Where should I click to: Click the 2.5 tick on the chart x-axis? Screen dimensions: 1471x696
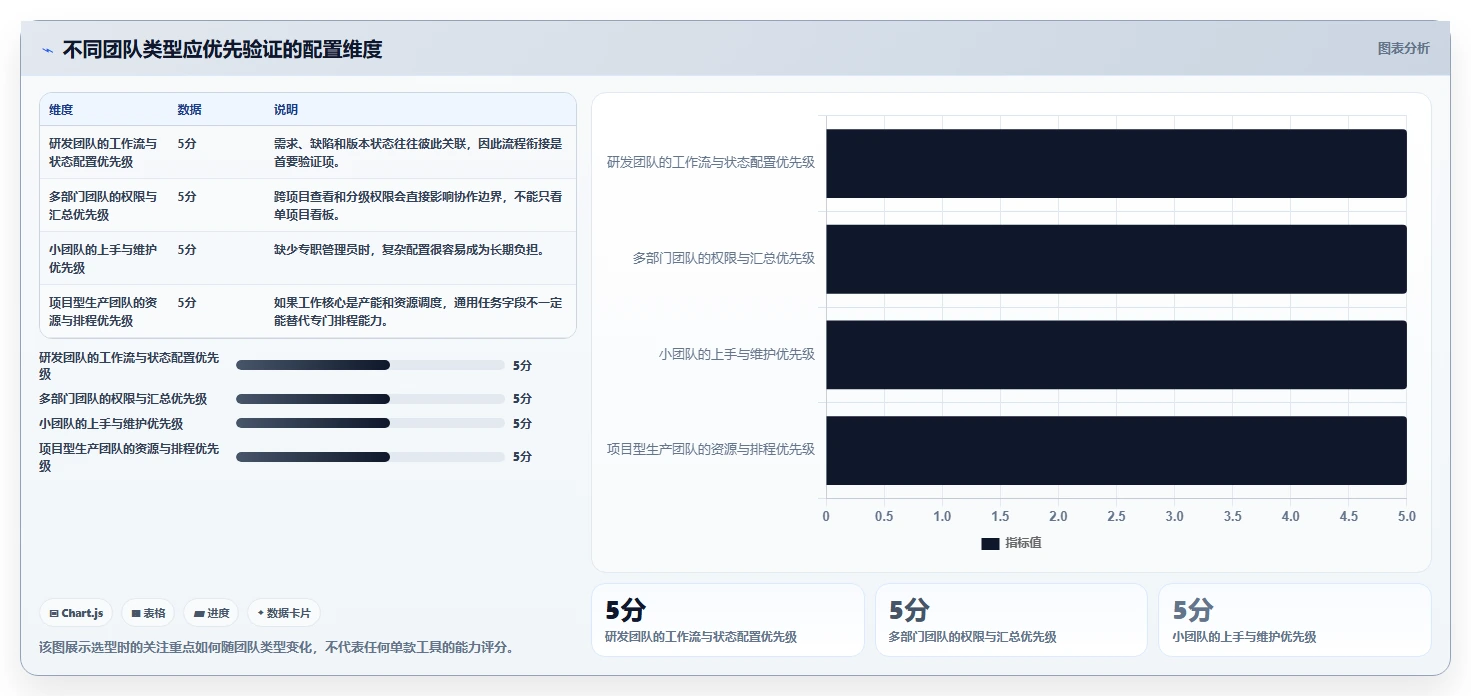click(x=1116, y=517)
